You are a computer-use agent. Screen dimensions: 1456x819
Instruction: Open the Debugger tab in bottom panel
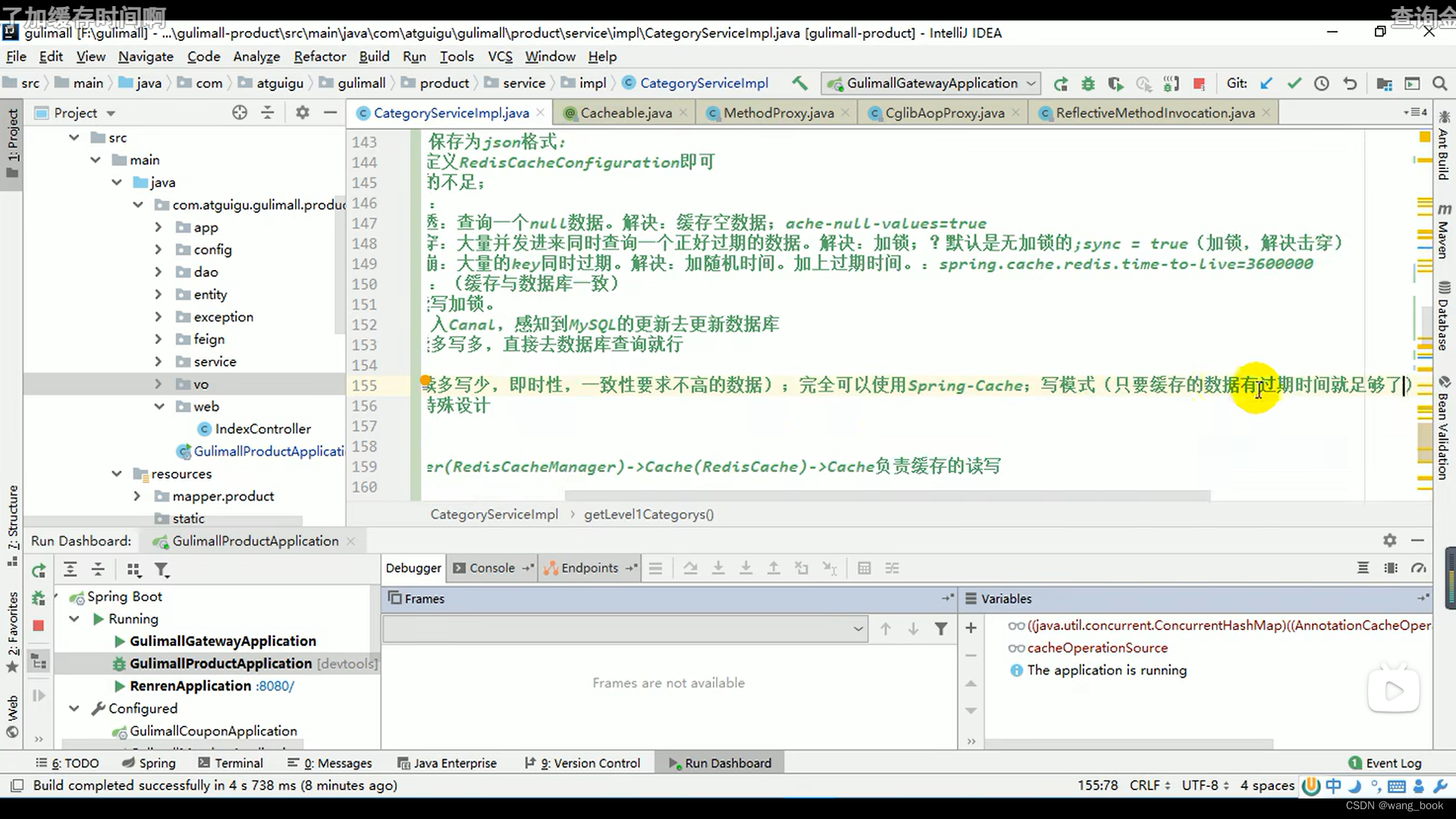[413, 567]
